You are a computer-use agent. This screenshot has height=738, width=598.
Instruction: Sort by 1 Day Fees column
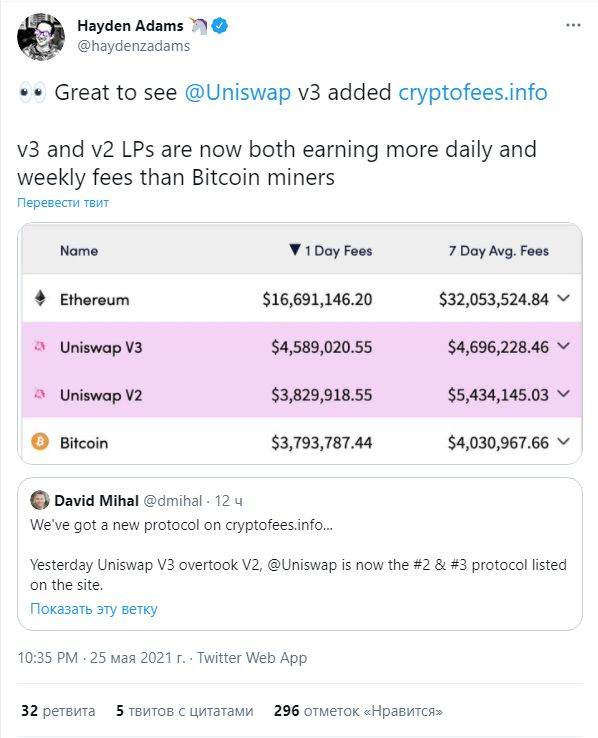pyautogui.click(x=331, y=250)
